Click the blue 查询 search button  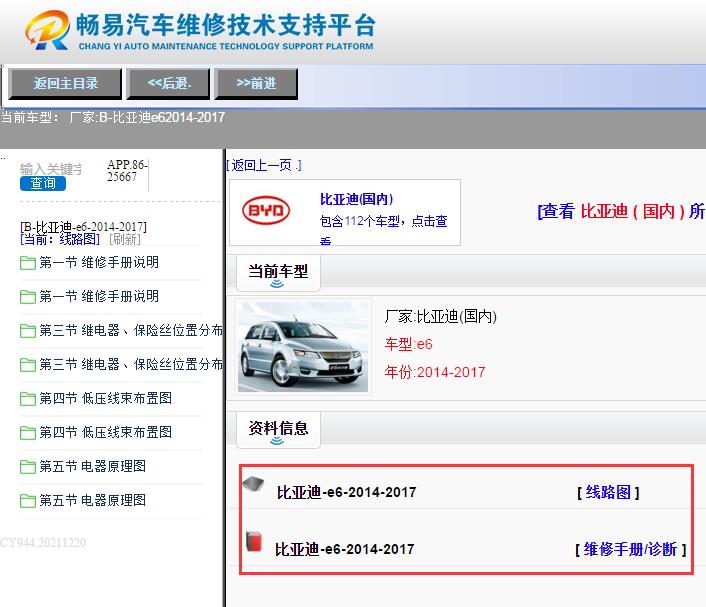[43, 183]
